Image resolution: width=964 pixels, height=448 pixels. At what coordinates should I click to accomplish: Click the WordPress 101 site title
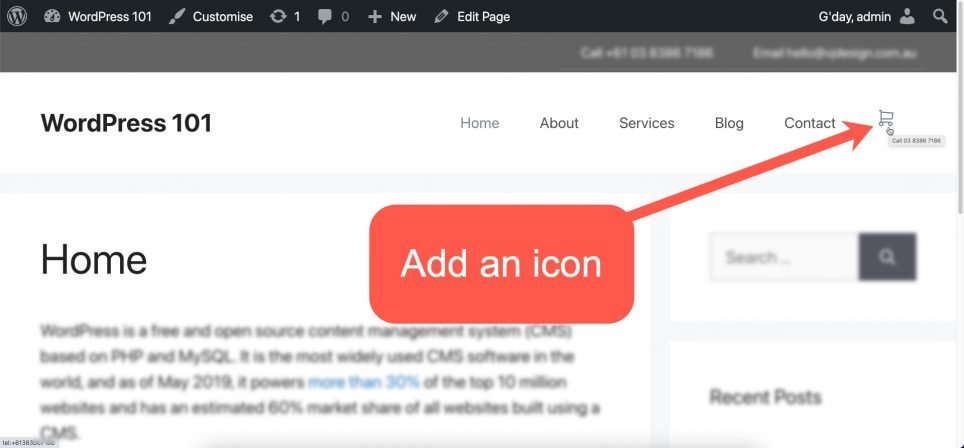[126, 123]
